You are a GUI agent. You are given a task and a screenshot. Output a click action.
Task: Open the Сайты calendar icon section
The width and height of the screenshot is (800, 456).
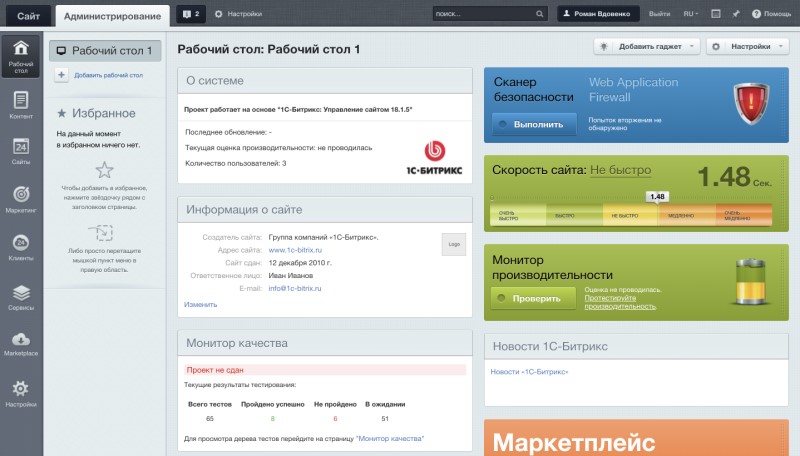click(x=21, y=150)
